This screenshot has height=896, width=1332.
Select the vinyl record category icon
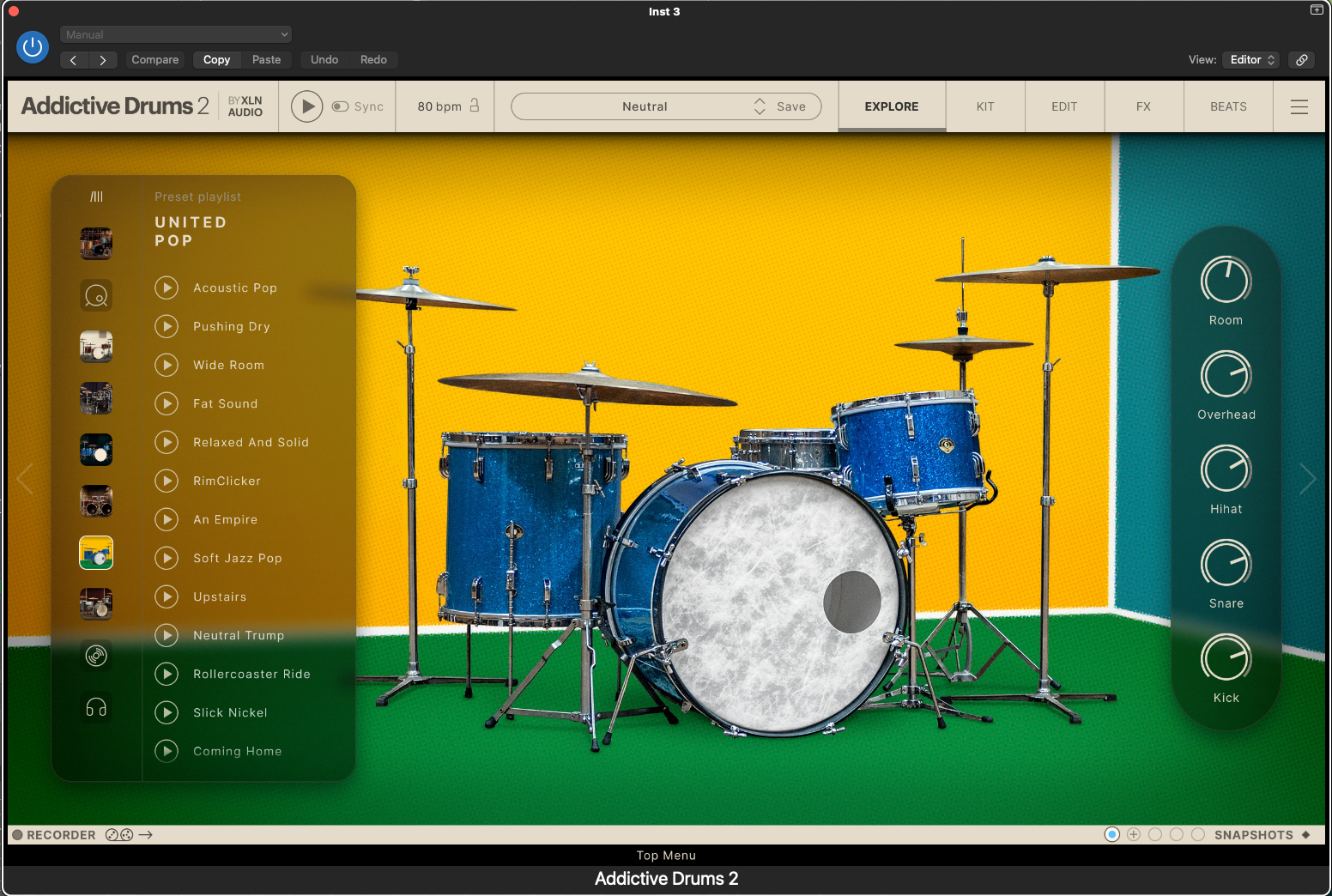(95, 656)
